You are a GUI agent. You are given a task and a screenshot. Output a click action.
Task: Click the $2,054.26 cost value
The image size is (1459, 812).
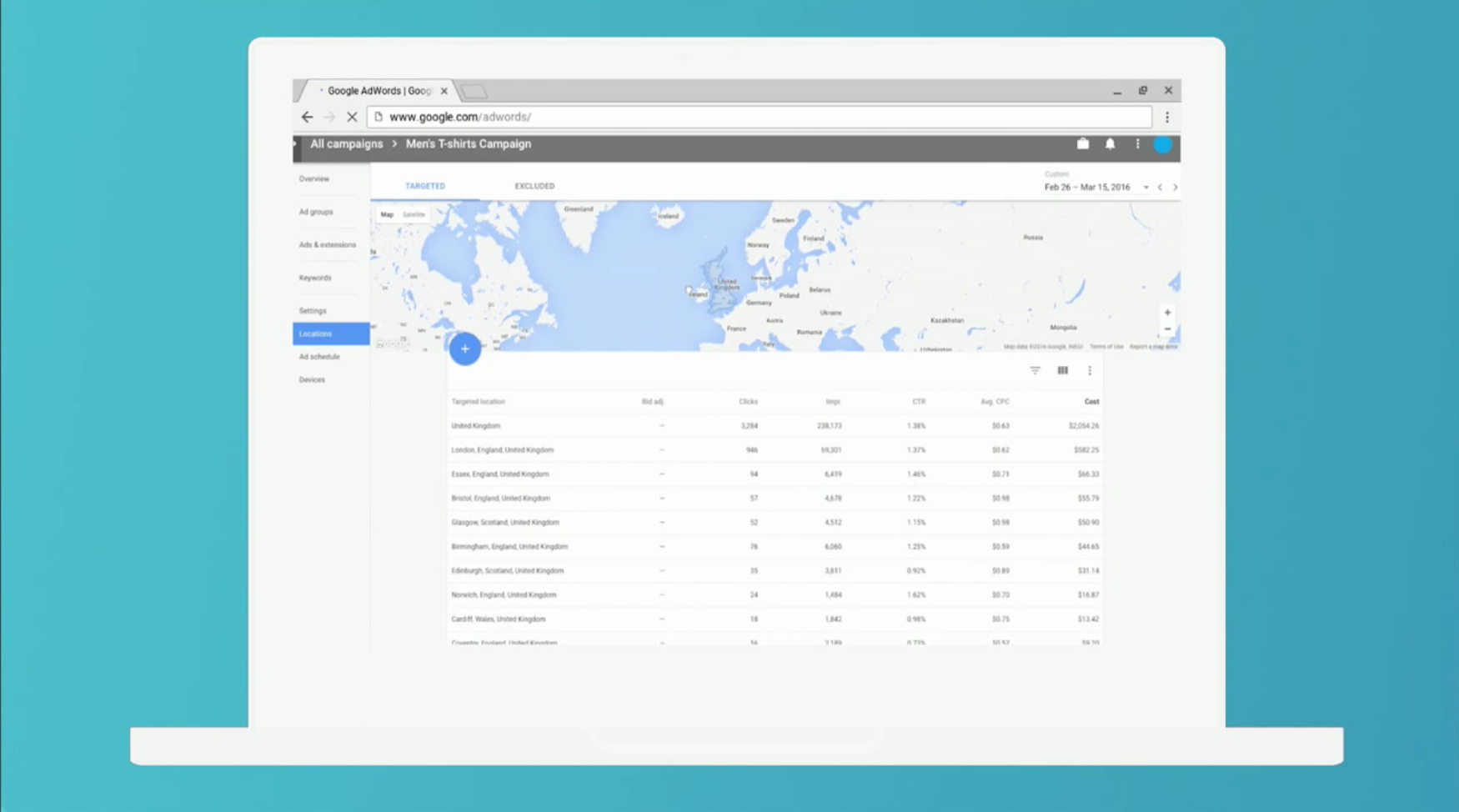tap(1083, 426)
